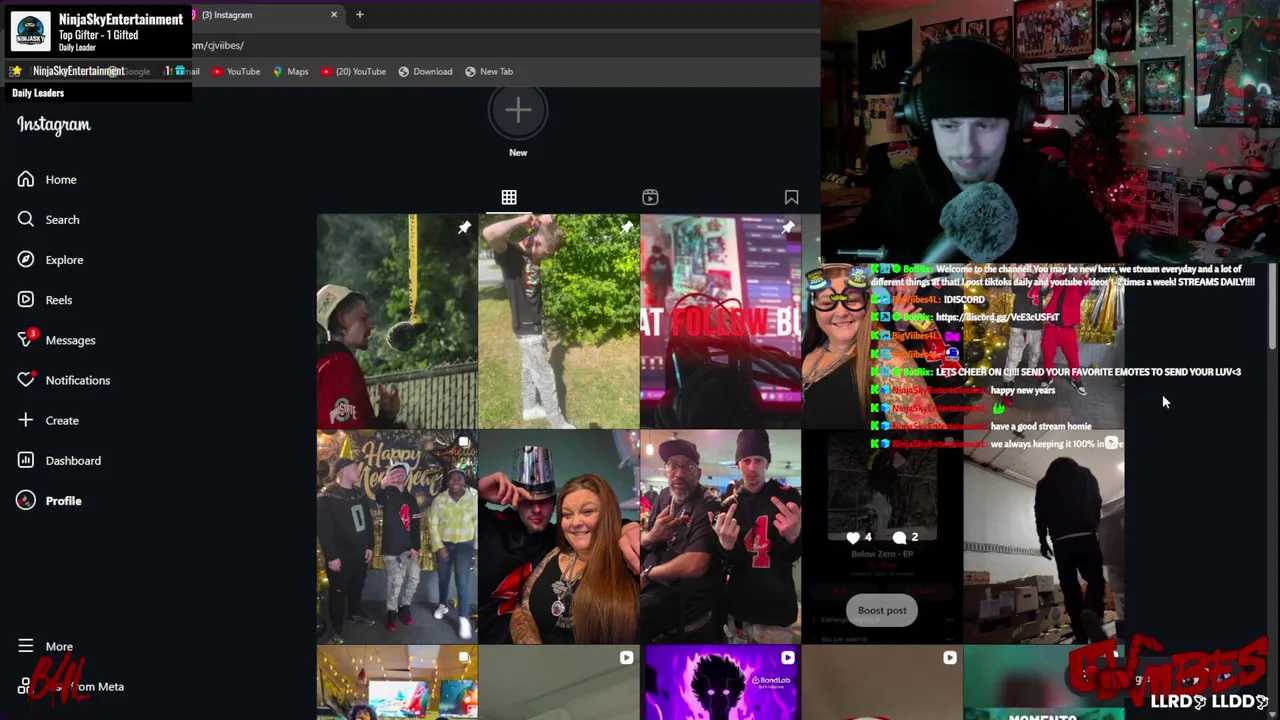Click the Explore label in sidebar
The image size is (1280, 720).
[x=64, y=260]
